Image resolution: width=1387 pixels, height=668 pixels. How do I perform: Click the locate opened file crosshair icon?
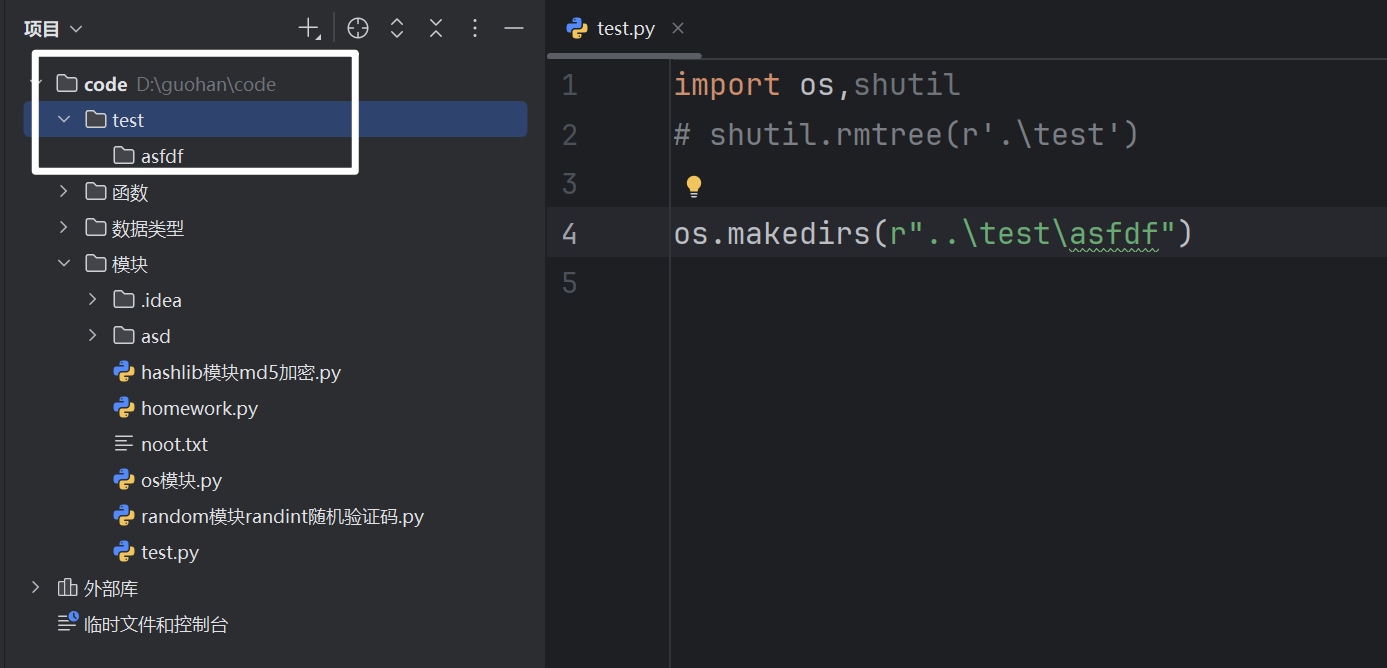click(358, 29)
